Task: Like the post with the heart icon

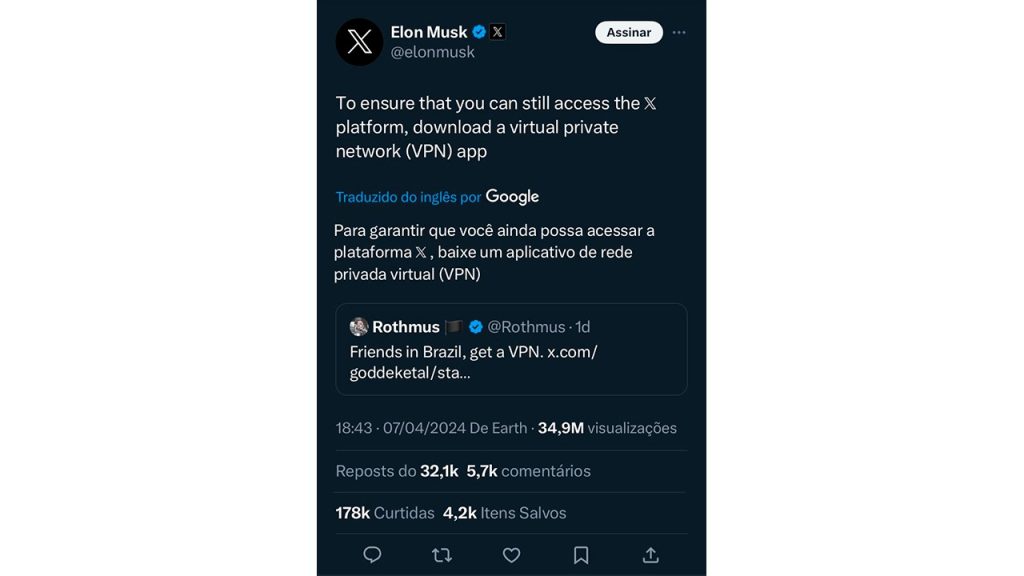Action: coord(511,555)
